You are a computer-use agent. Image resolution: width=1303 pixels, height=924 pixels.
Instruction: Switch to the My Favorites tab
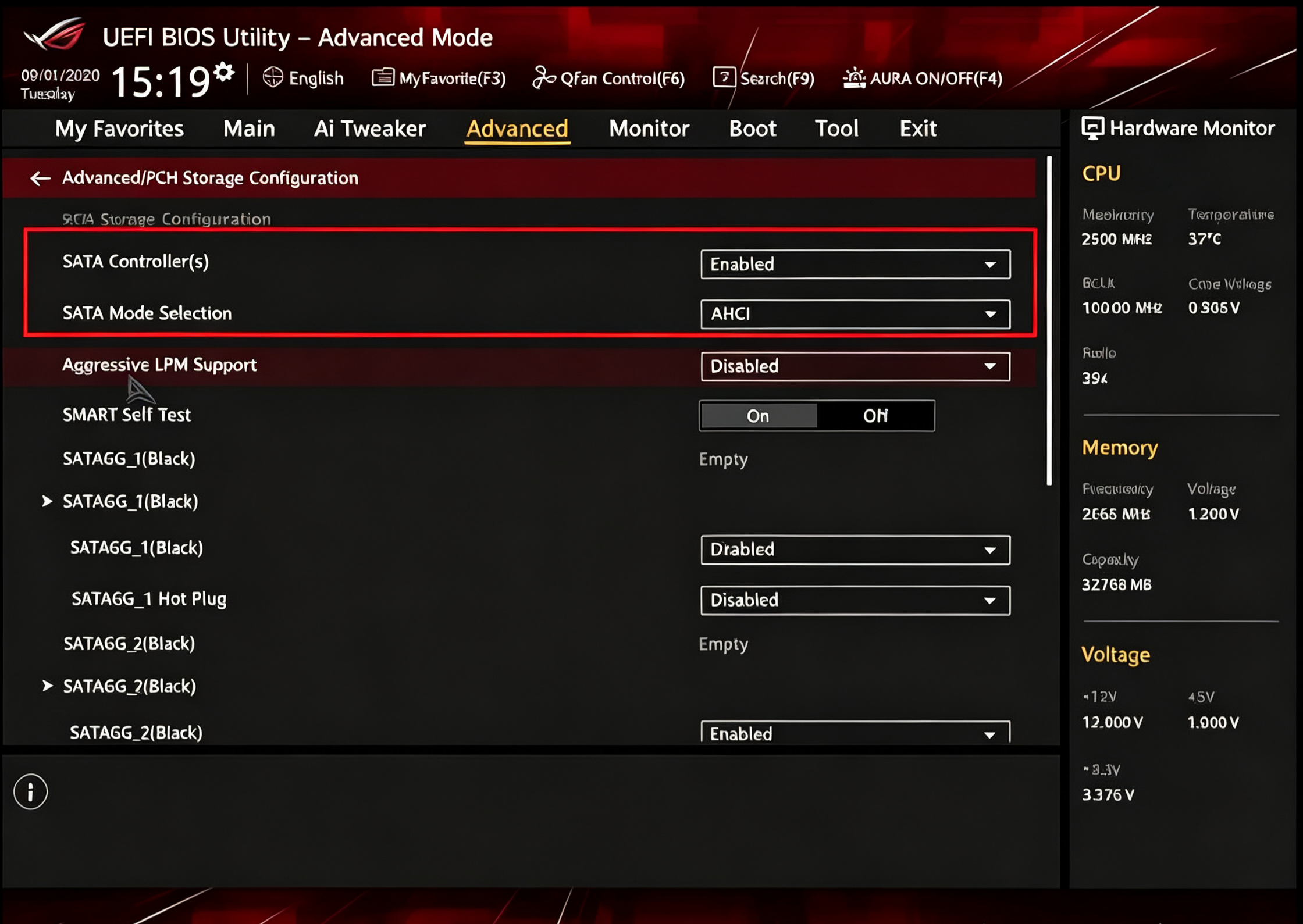(x=119, y=129)
